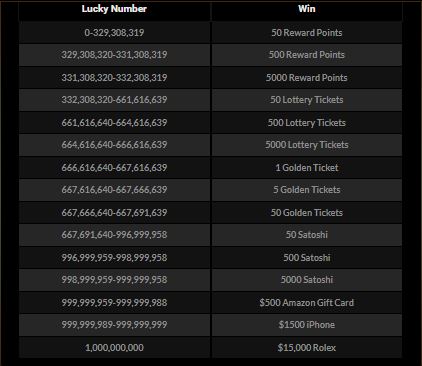The width and height of the screenshot is (422, 366).
Task: Select the $1500 iPhone prize cell
Action: (307, 325)
